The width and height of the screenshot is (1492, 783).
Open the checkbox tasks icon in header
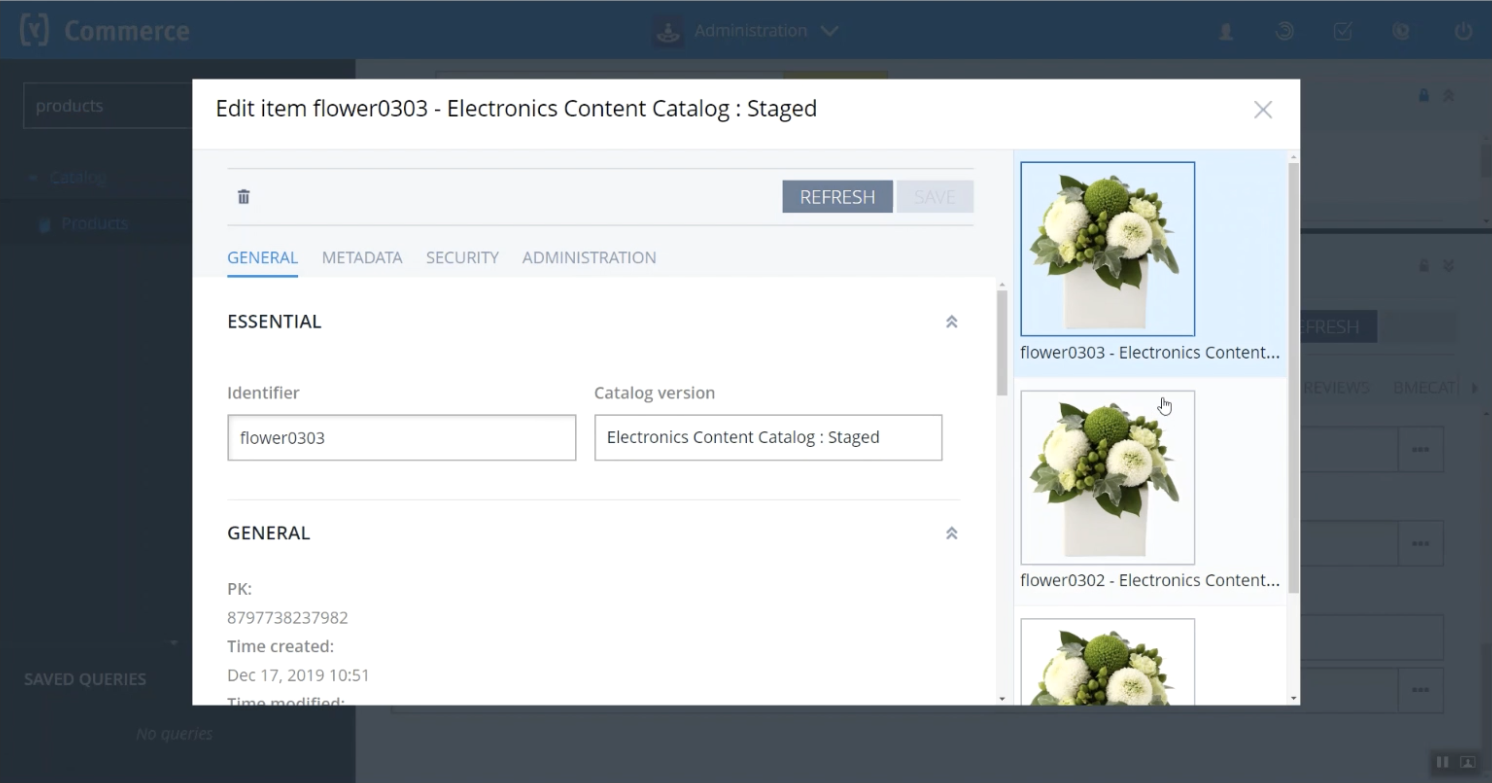coord(1343,32)
